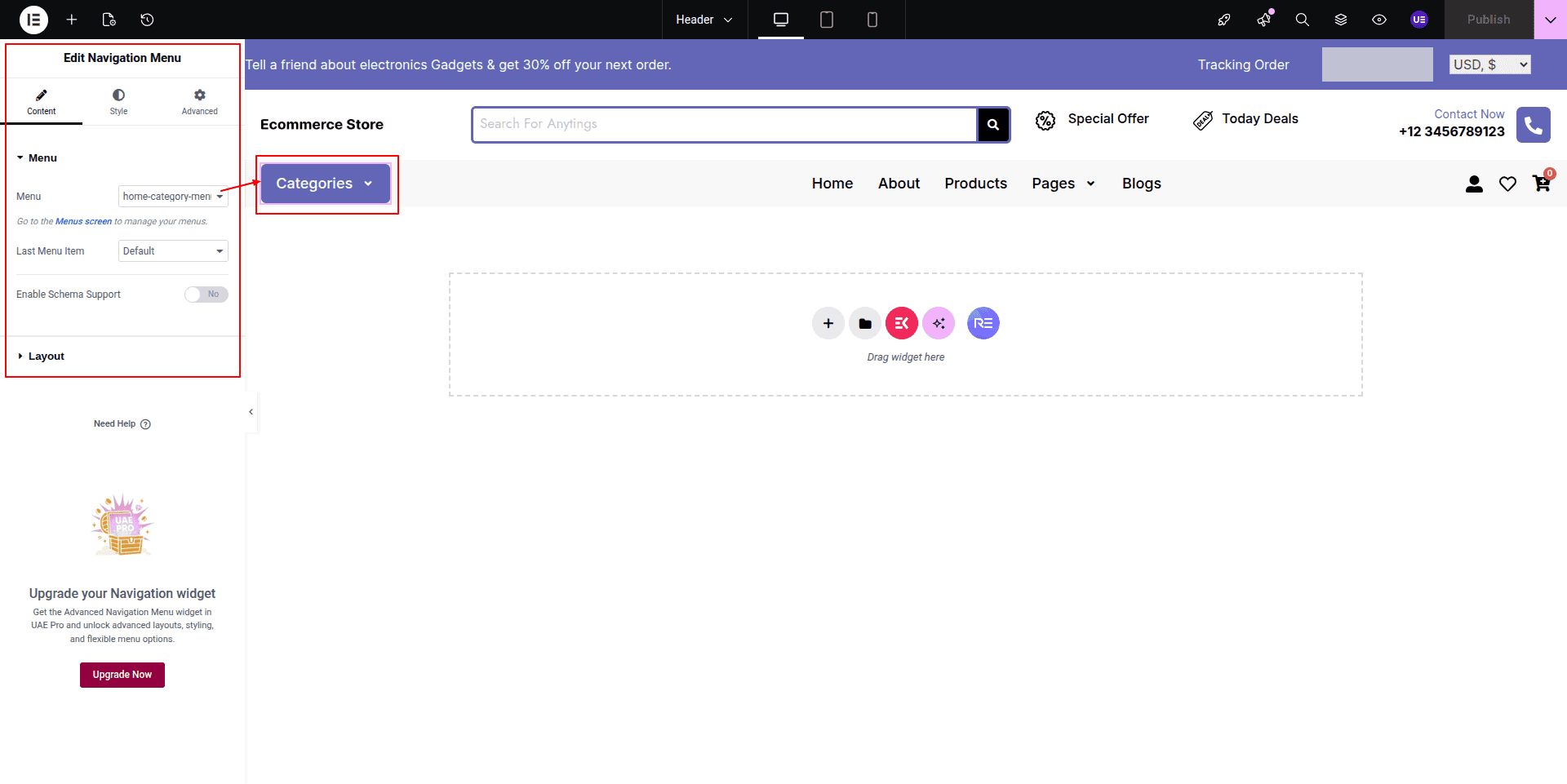Click the Search For Anytings input field
Viewport: 1567px width, 784px height.
click(x=724, y=124)
